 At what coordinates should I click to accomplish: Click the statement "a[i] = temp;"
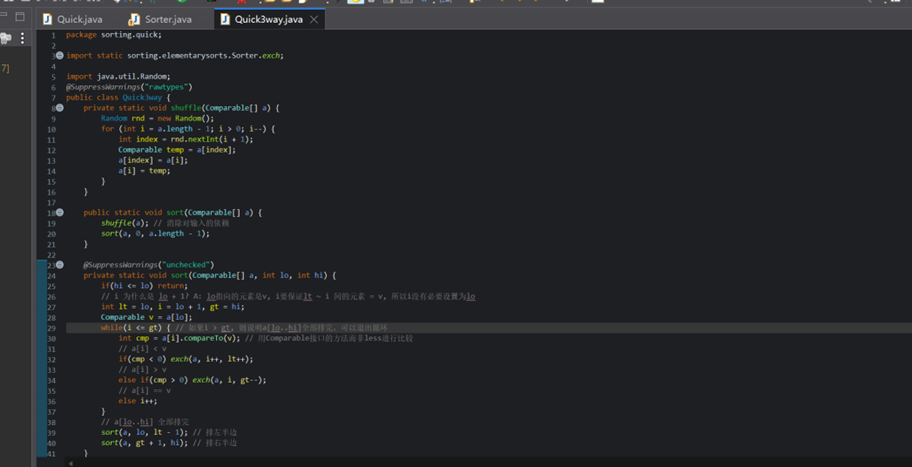144,171
